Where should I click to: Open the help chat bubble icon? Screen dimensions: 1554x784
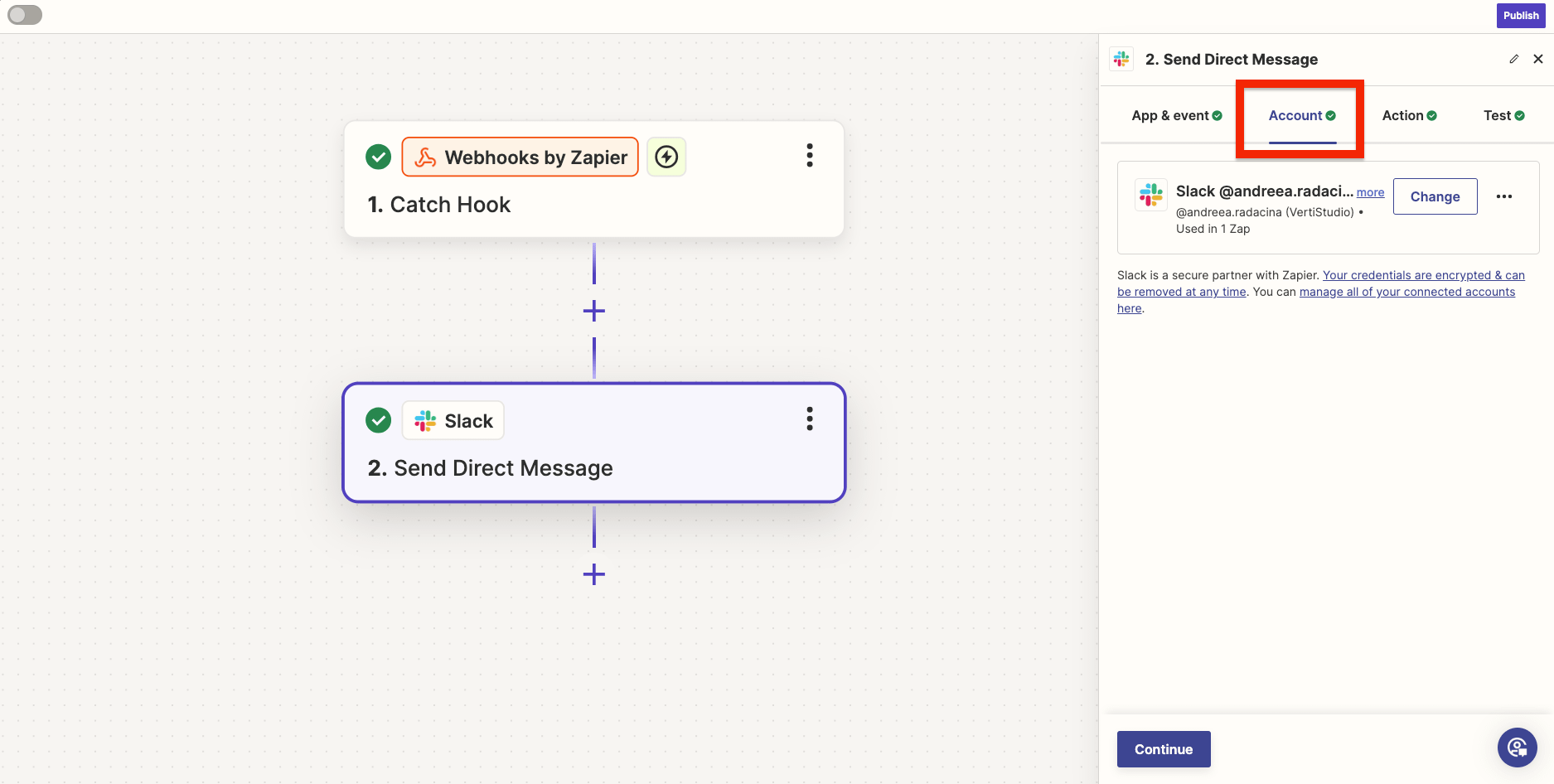point(1517,748)
